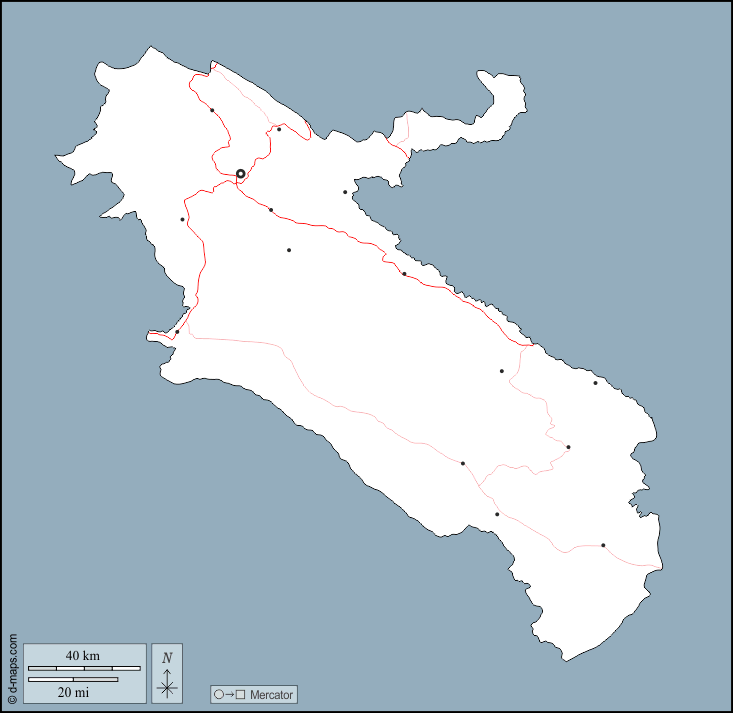Select the southernmost city dot near the lower border
The width and height of the screenshot is (733, 713).
(497, 514)
